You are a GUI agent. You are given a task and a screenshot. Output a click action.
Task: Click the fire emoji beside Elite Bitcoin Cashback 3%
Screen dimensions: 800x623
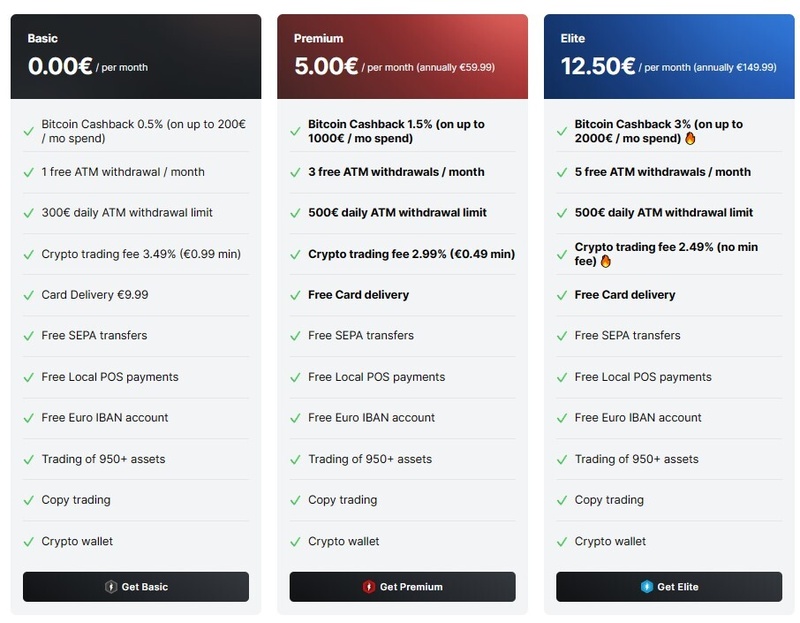tap(690, 138)
